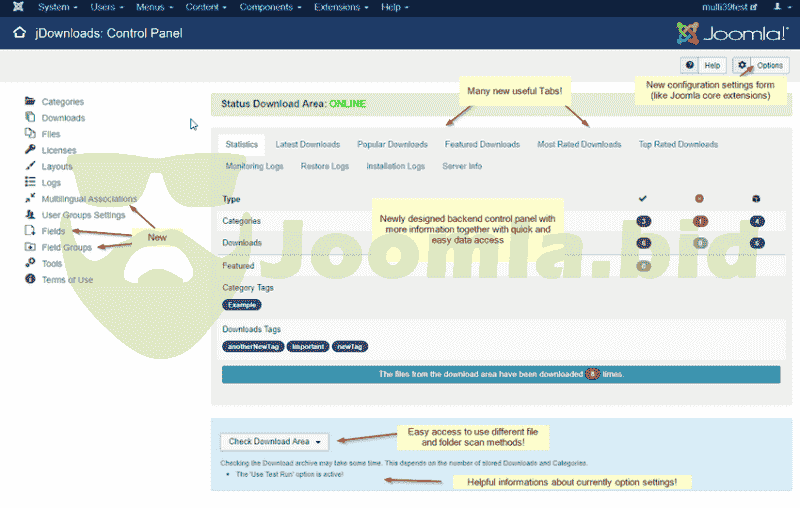Click the Tools wrench icon in sidebar

click(30, 263)
